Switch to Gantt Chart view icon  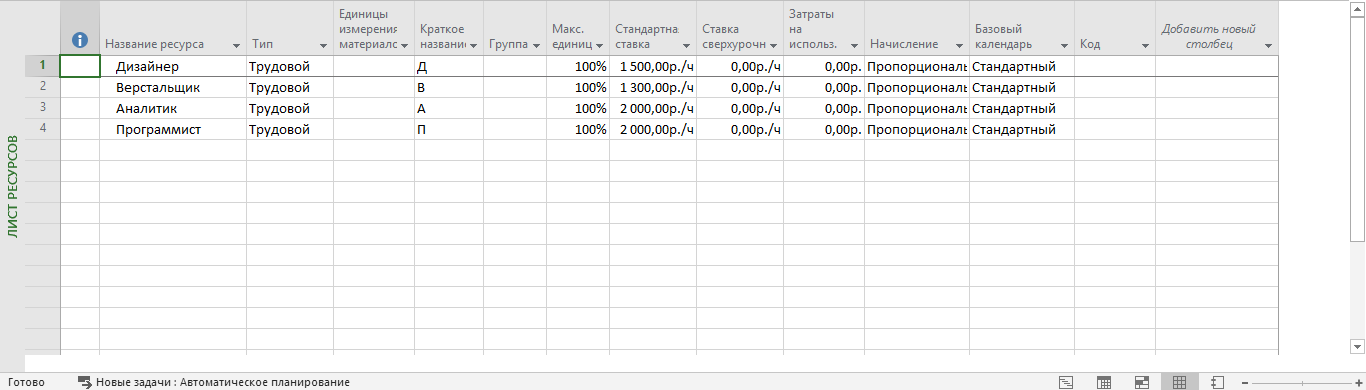[x=1066, y=382]
